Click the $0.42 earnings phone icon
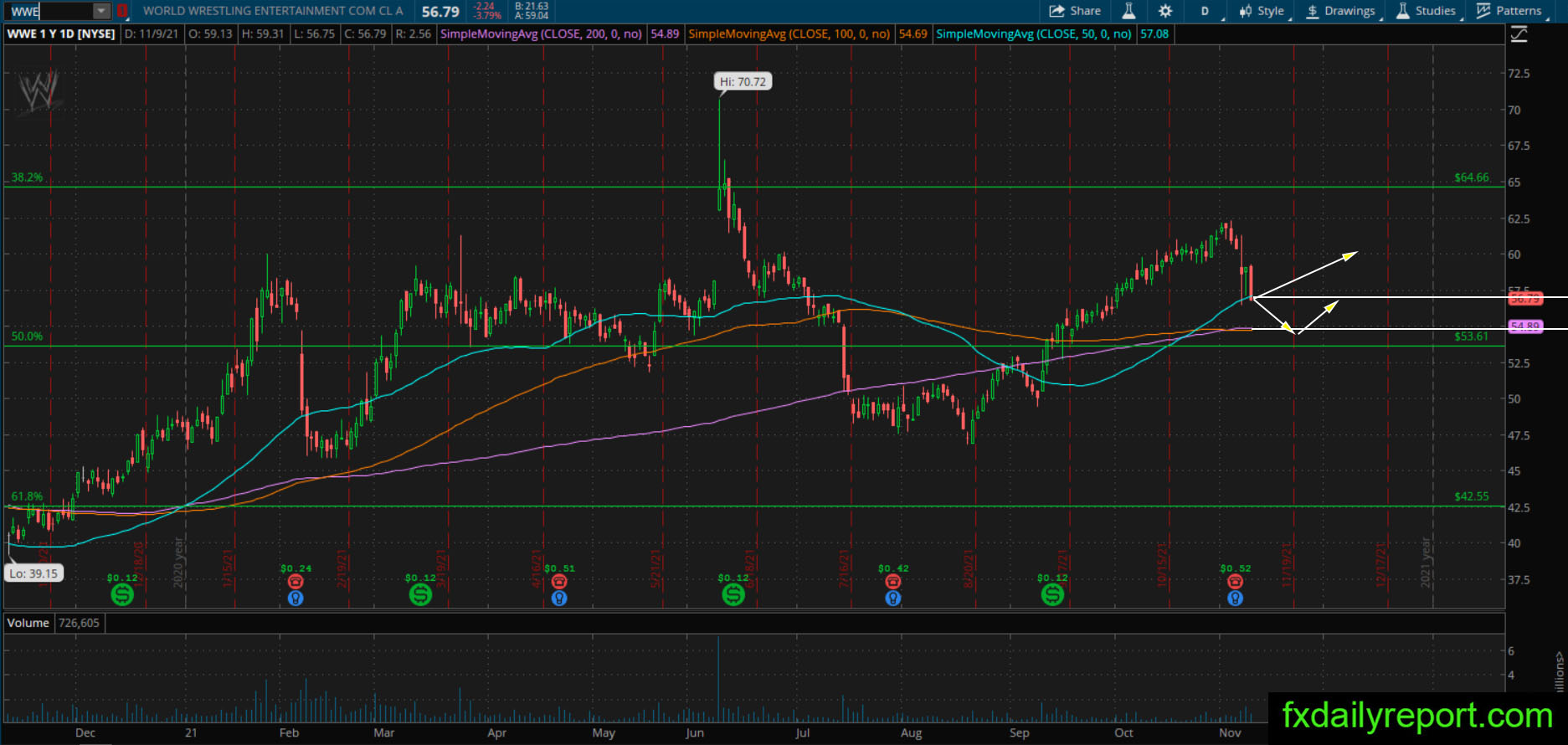The width and height of the screenshot is (1568, 745). [893, 581]
